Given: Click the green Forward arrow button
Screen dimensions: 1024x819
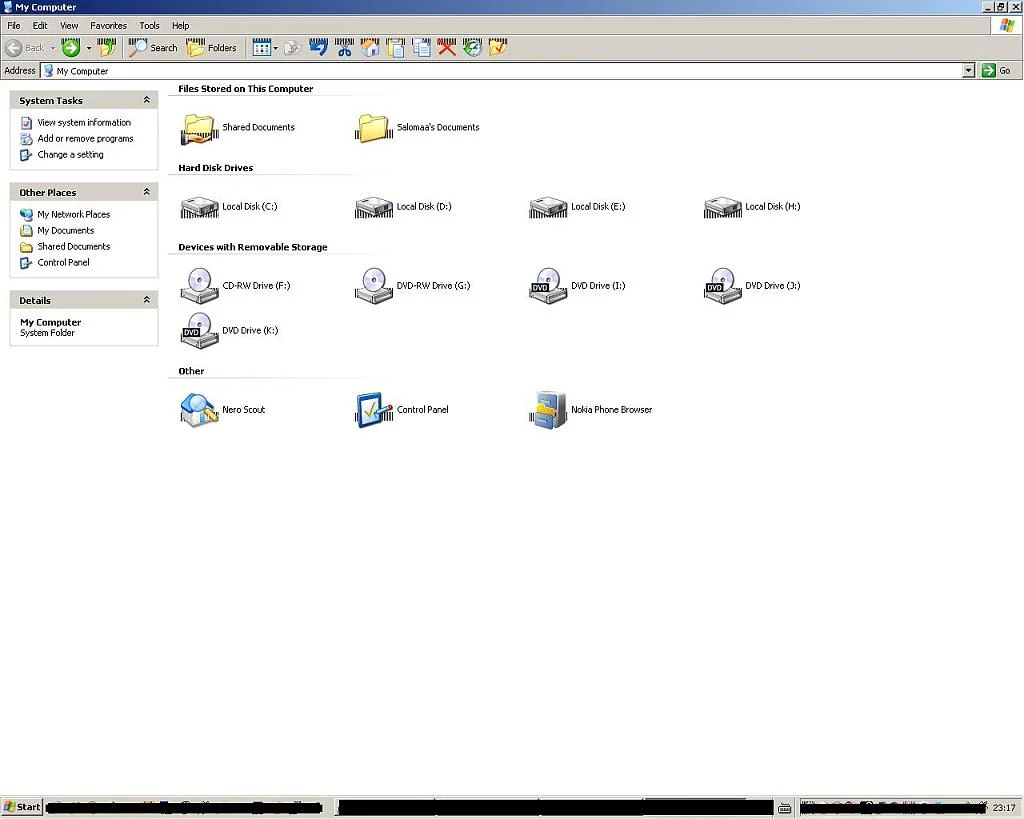Looking at the screenshot, I should (x=71, y=48).
